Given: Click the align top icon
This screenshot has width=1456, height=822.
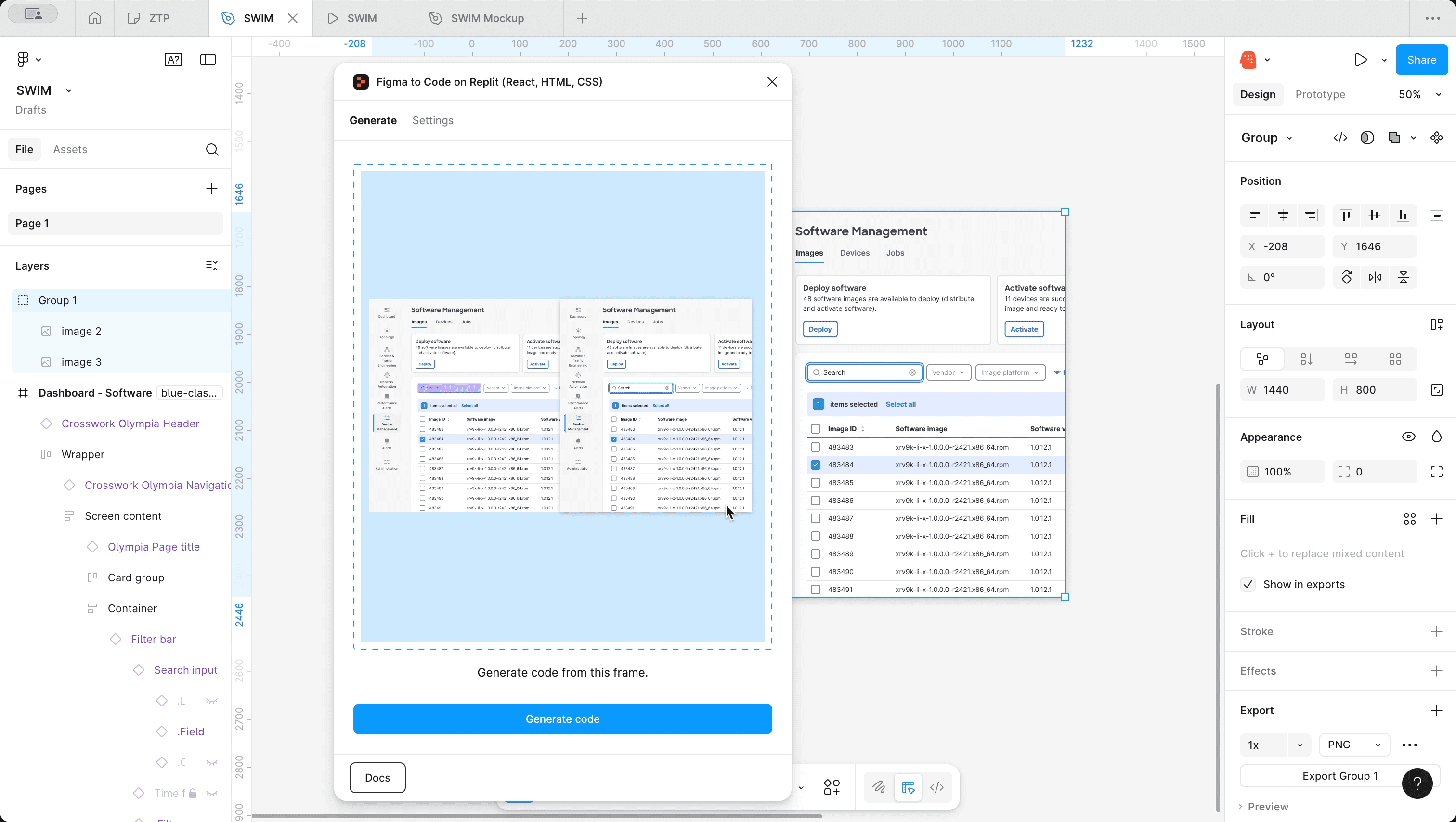Looking at the screenshot, I should 1346,215.
